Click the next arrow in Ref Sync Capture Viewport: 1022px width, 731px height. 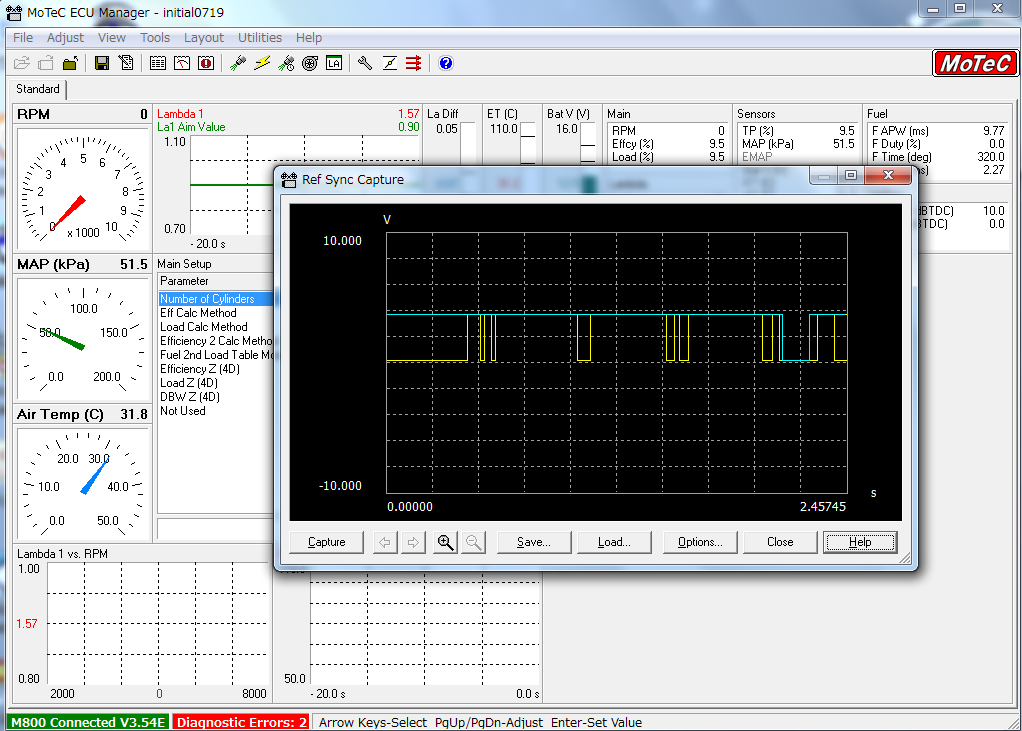[x=413, y=542]
